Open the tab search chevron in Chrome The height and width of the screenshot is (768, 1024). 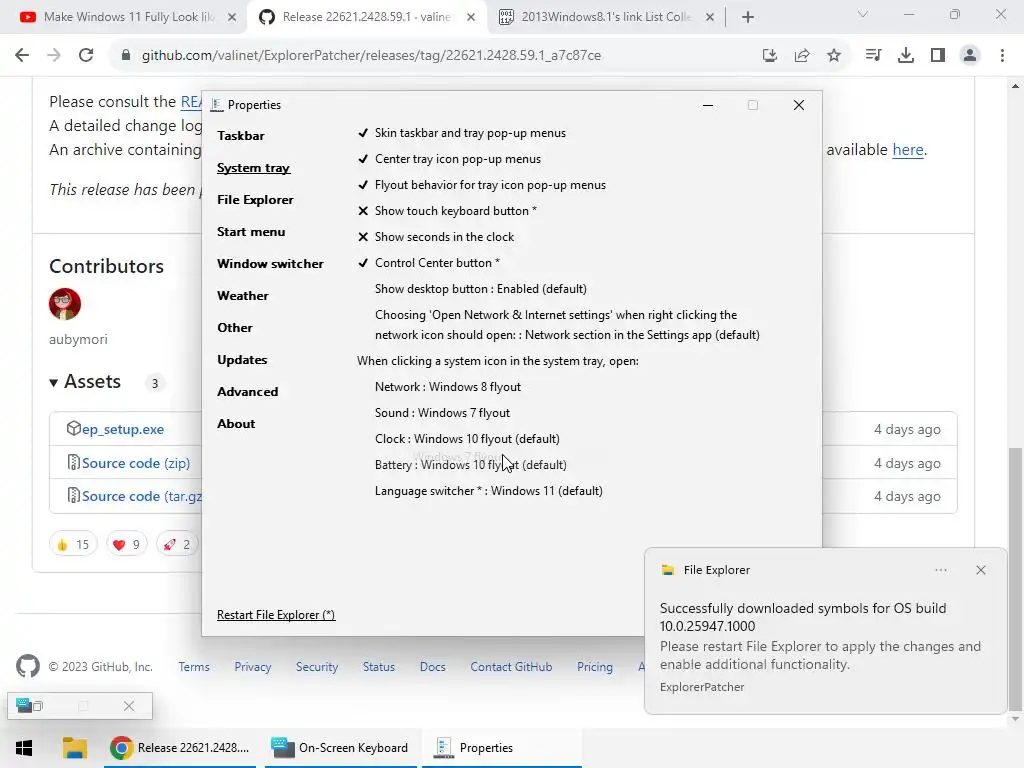click(x=863, y=14)
